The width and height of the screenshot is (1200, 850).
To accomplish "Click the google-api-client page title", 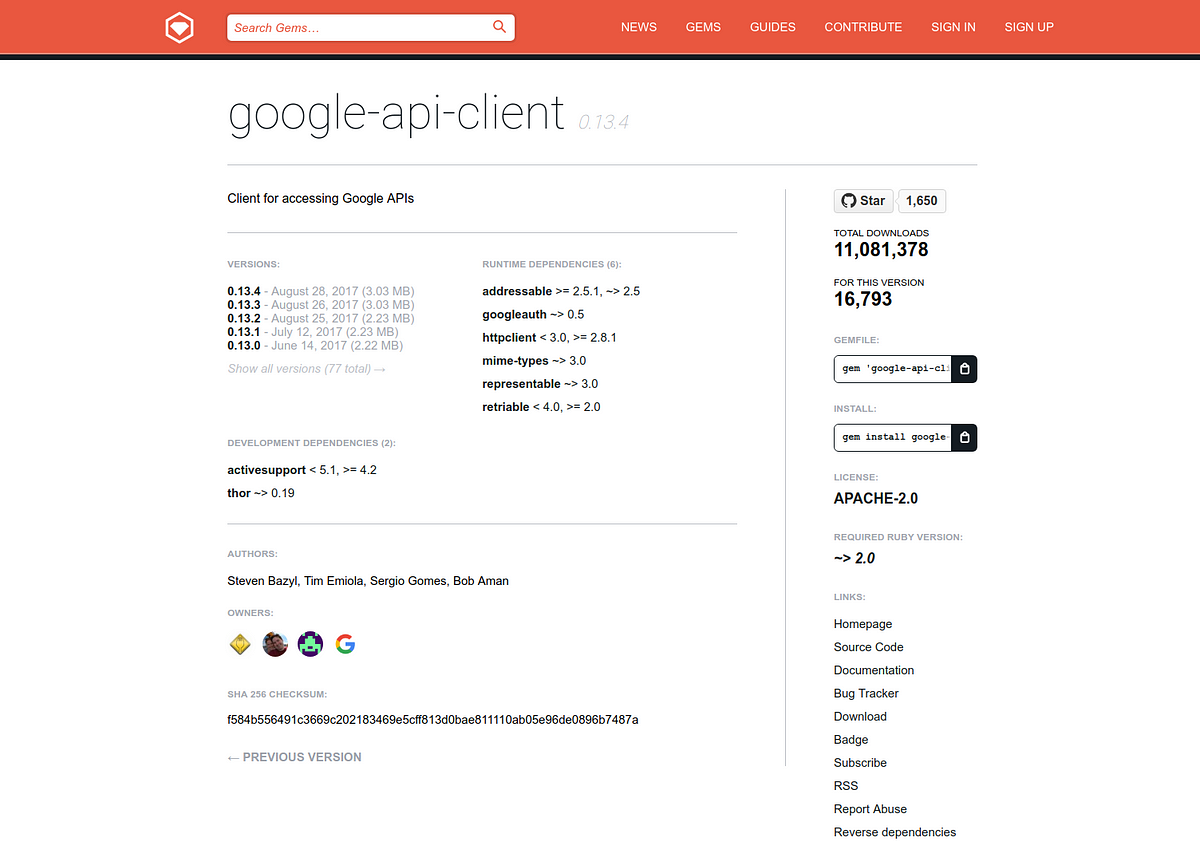I will [x=396, y=113].
